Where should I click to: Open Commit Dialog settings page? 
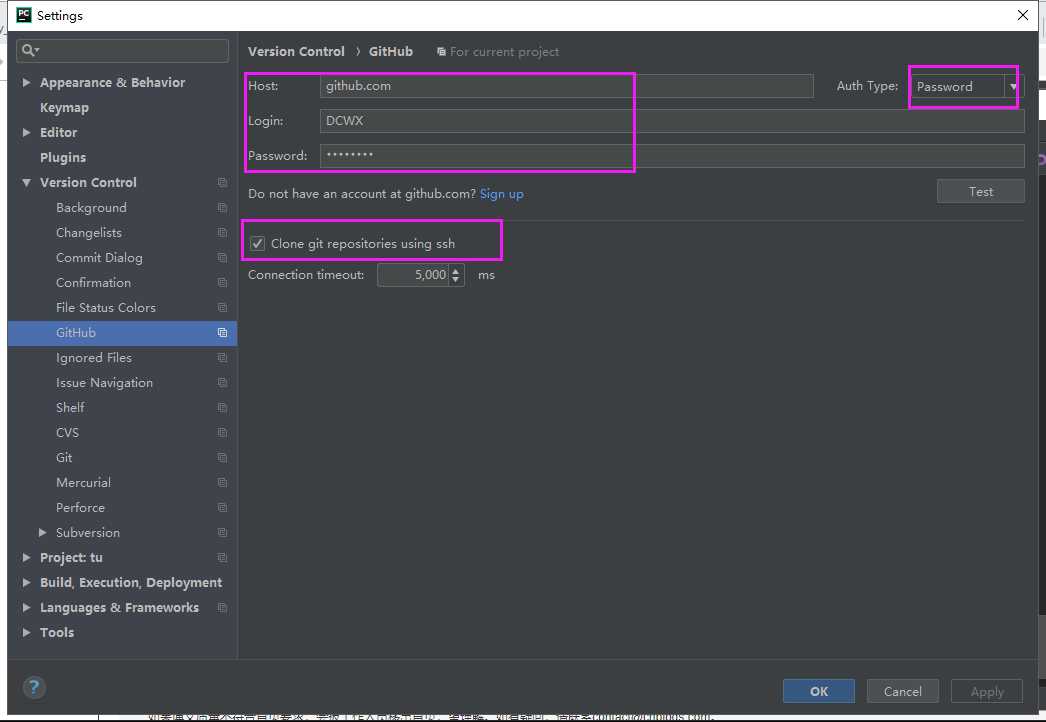99,258
